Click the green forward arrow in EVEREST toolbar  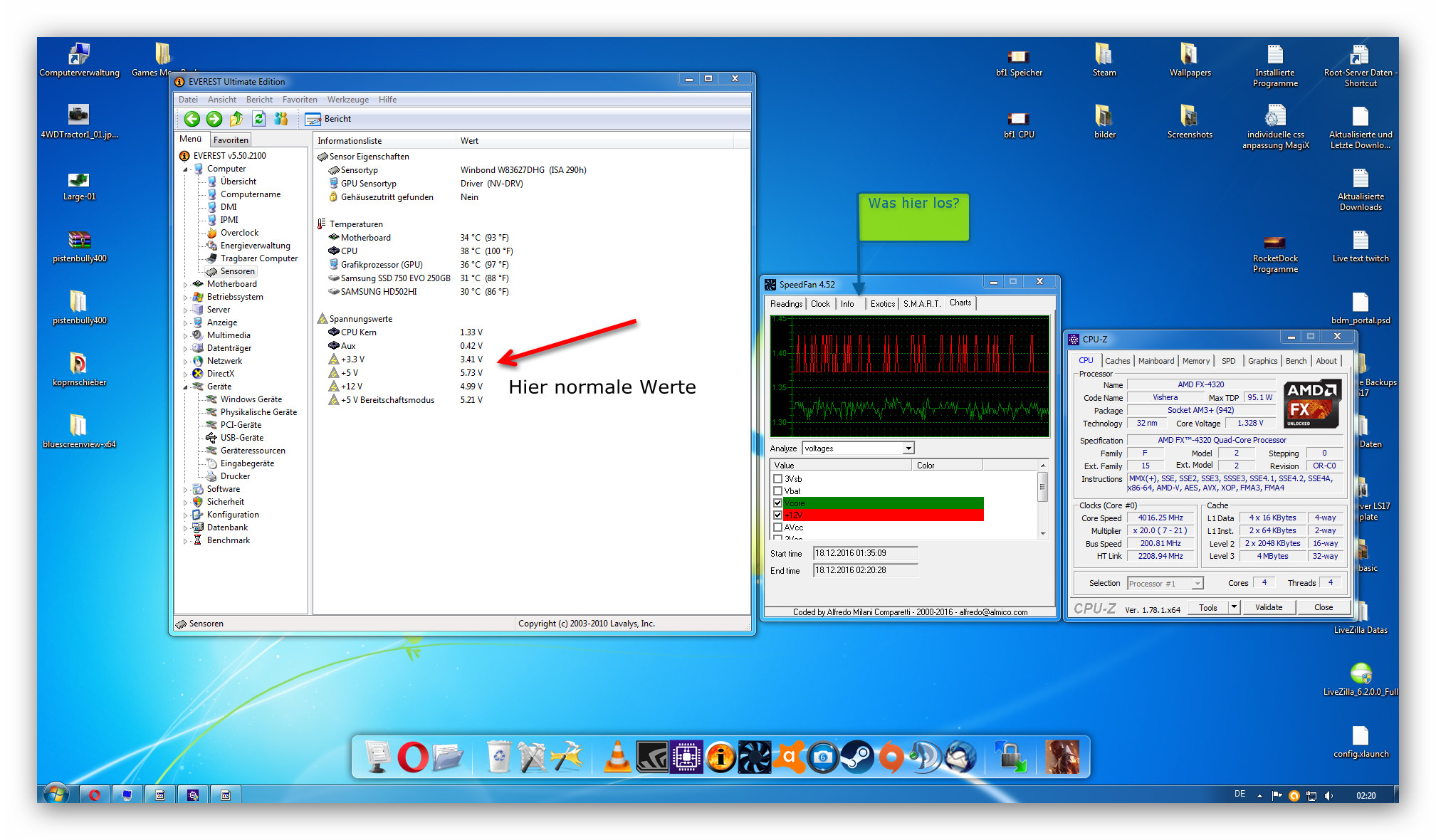pyautogui.click(x=214, y=119)
